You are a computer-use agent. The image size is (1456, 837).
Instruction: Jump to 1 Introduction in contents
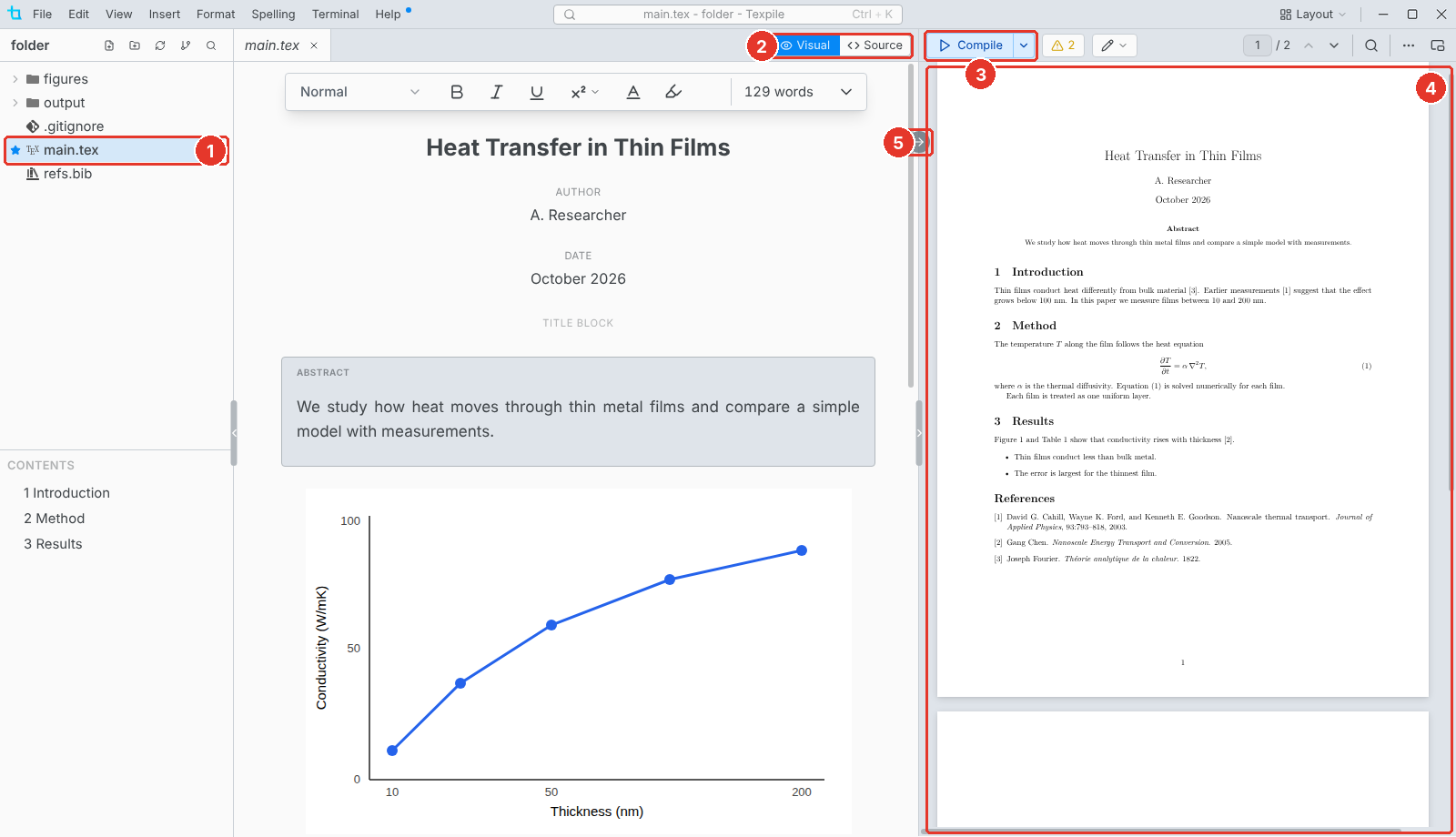(x=66, y=493)
